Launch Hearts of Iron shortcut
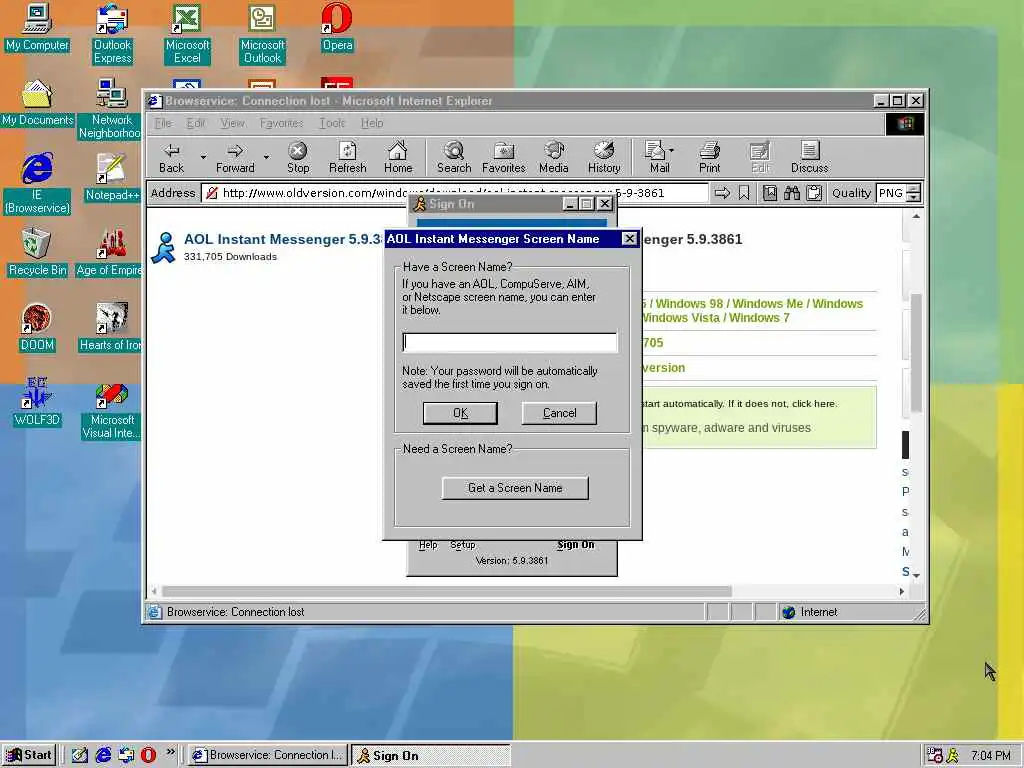 coord(110,328)
